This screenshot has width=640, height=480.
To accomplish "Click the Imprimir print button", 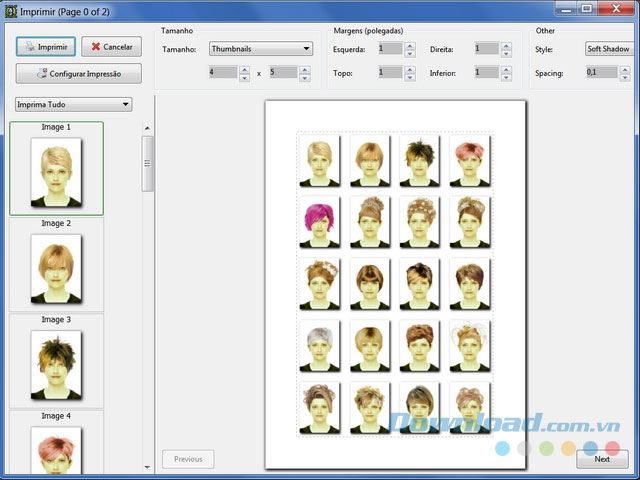I will (45, 47).
